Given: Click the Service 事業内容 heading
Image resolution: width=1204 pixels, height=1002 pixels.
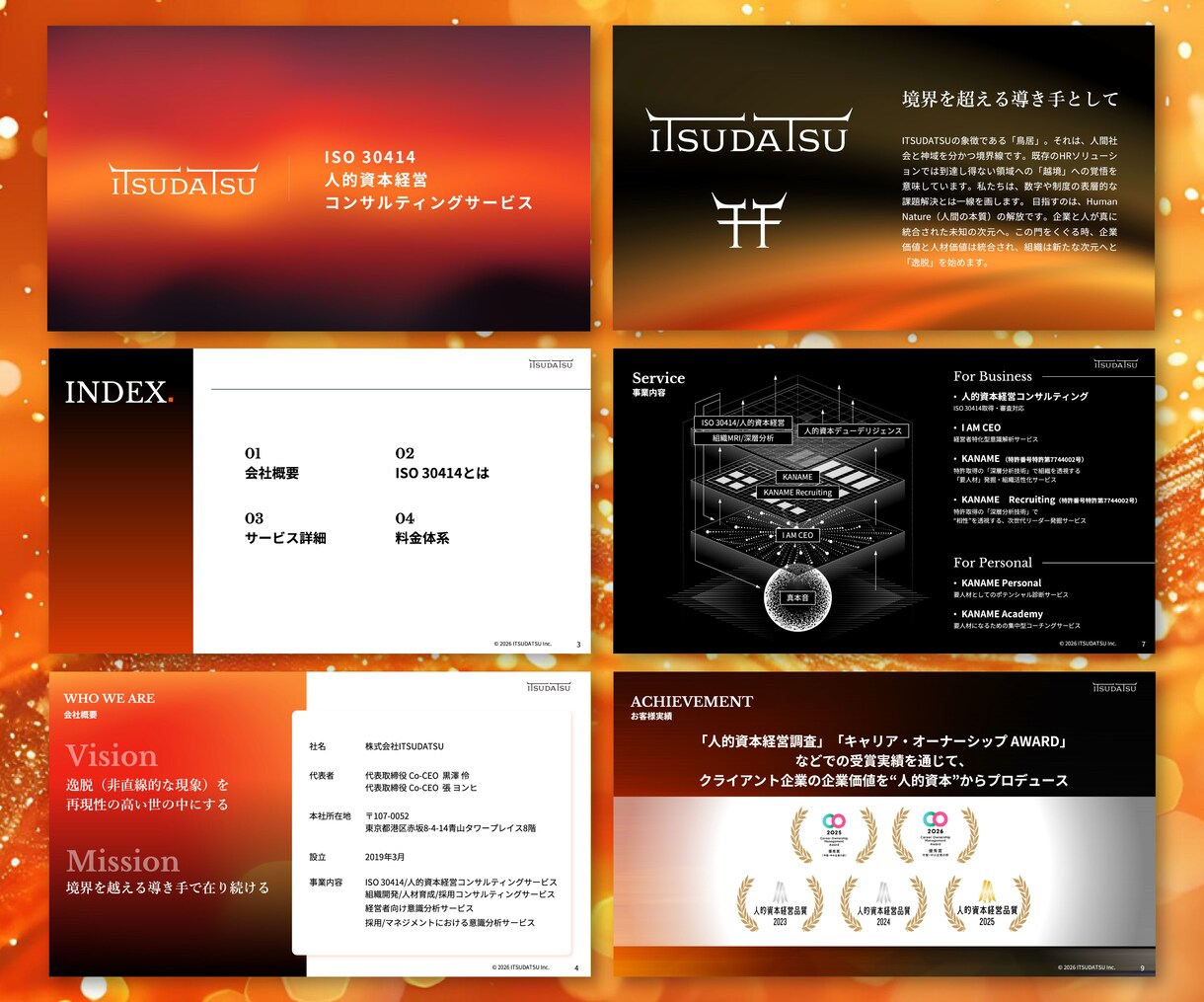Looking at the screenshot, I should click(658, 384).
